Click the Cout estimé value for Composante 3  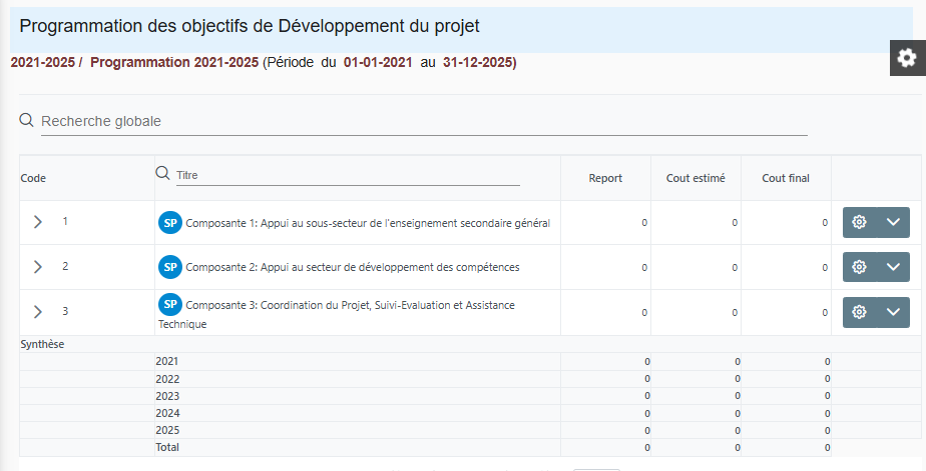click(x=735, y=313)
